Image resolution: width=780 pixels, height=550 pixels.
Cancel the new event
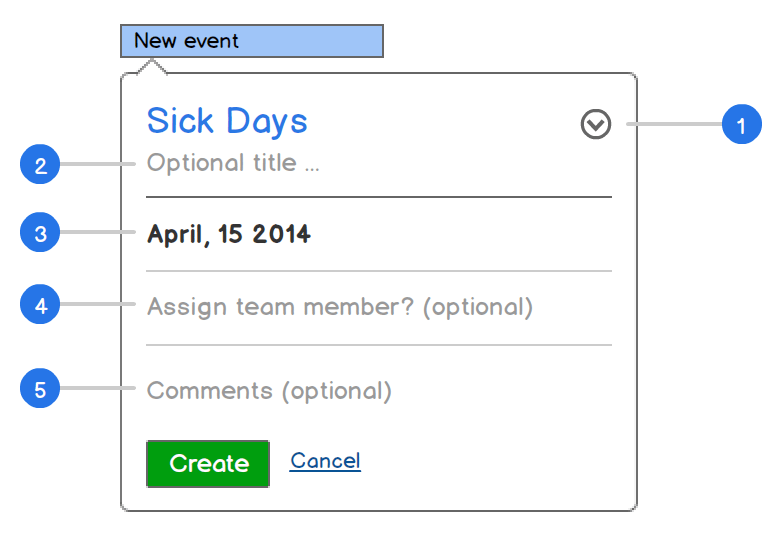click(325, 461)
